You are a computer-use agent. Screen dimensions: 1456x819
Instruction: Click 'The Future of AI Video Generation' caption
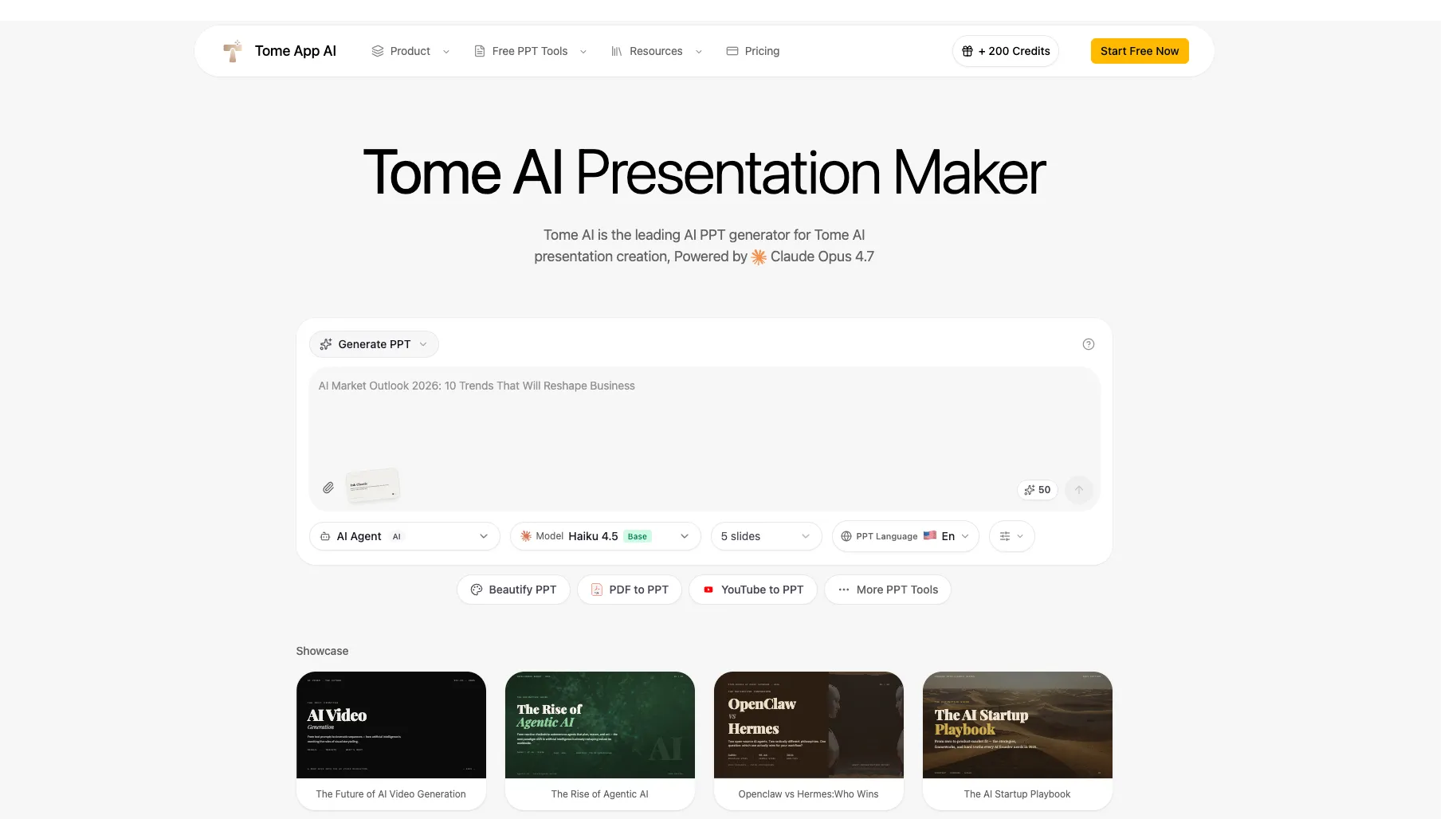391,794
